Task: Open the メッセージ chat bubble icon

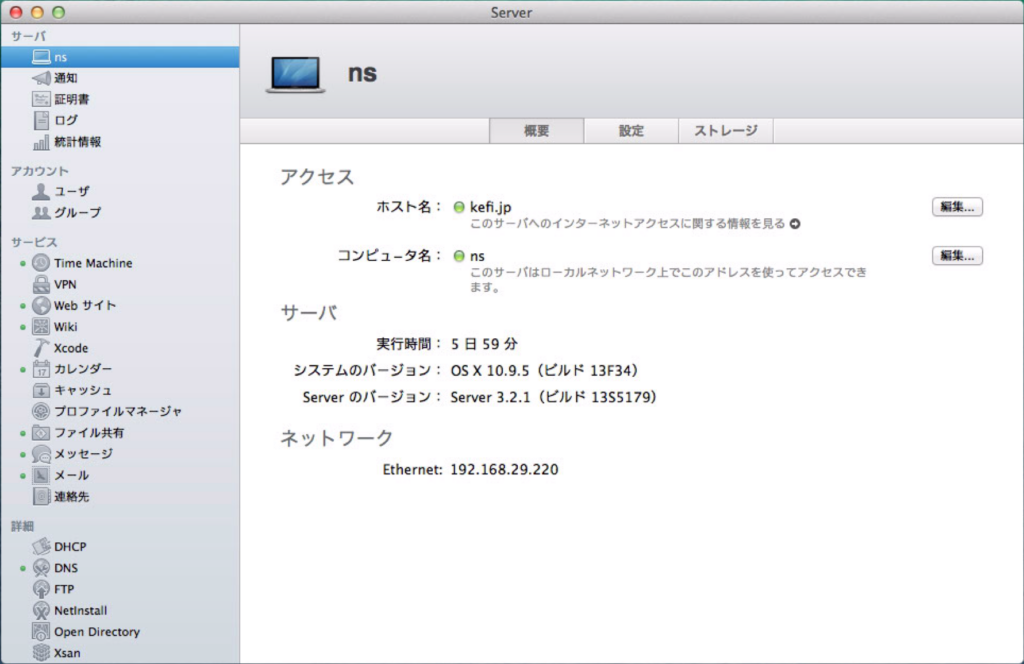Action: coord(40,454)
